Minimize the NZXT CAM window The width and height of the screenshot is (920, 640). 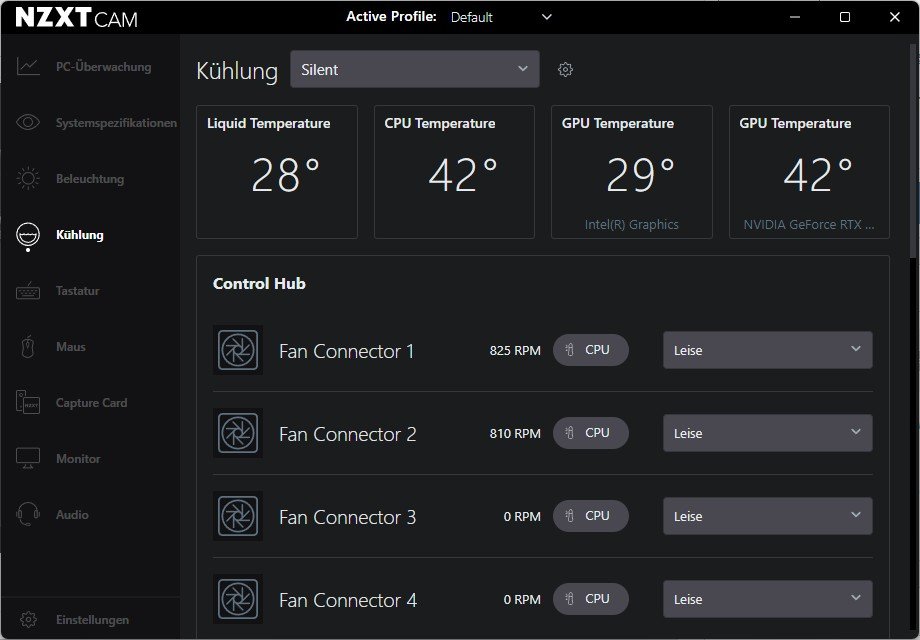[795, 17]
